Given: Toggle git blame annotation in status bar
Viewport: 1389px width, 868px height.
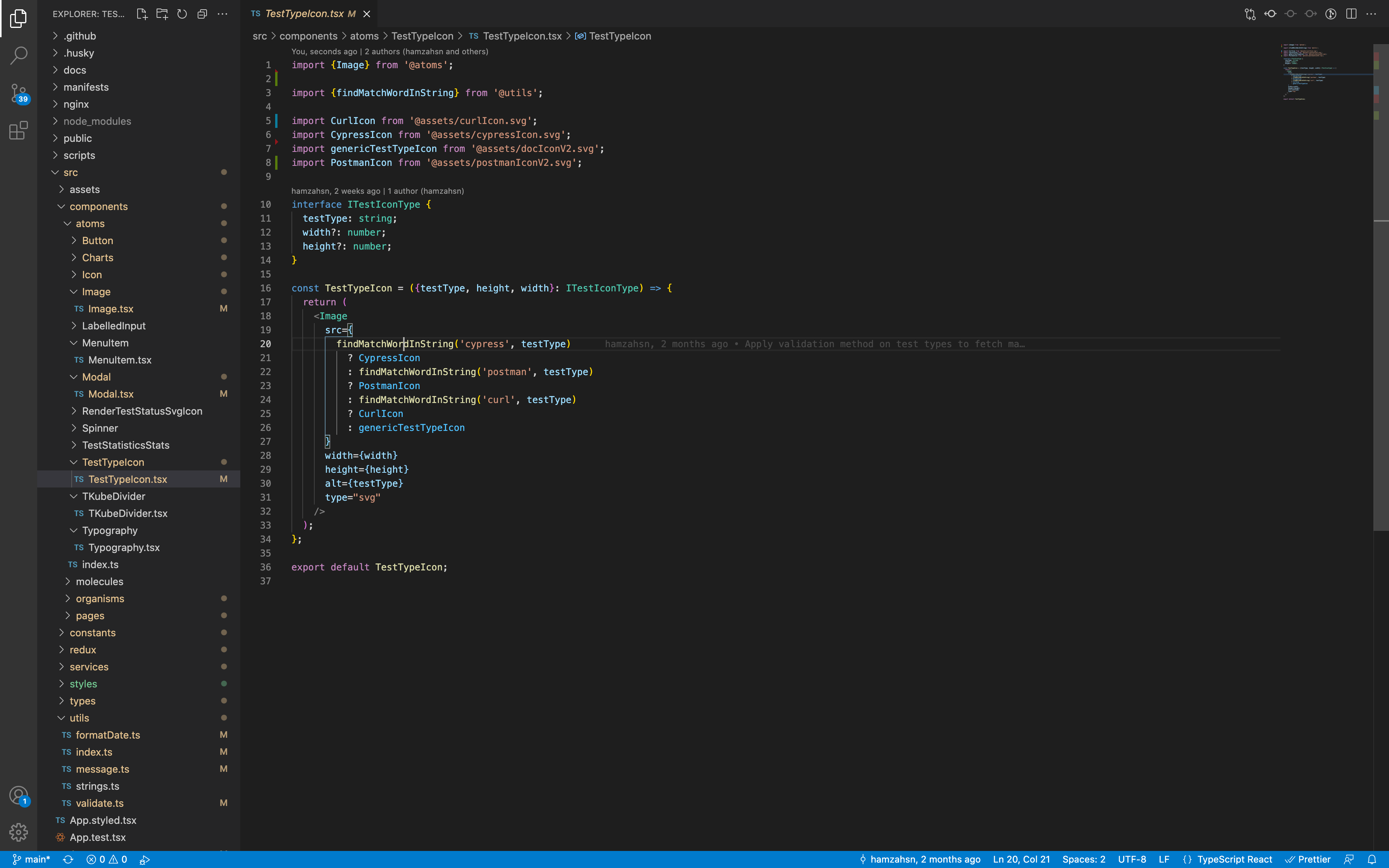Looking at the screenshot, I should pyautogui.click(x=920, y=859).
